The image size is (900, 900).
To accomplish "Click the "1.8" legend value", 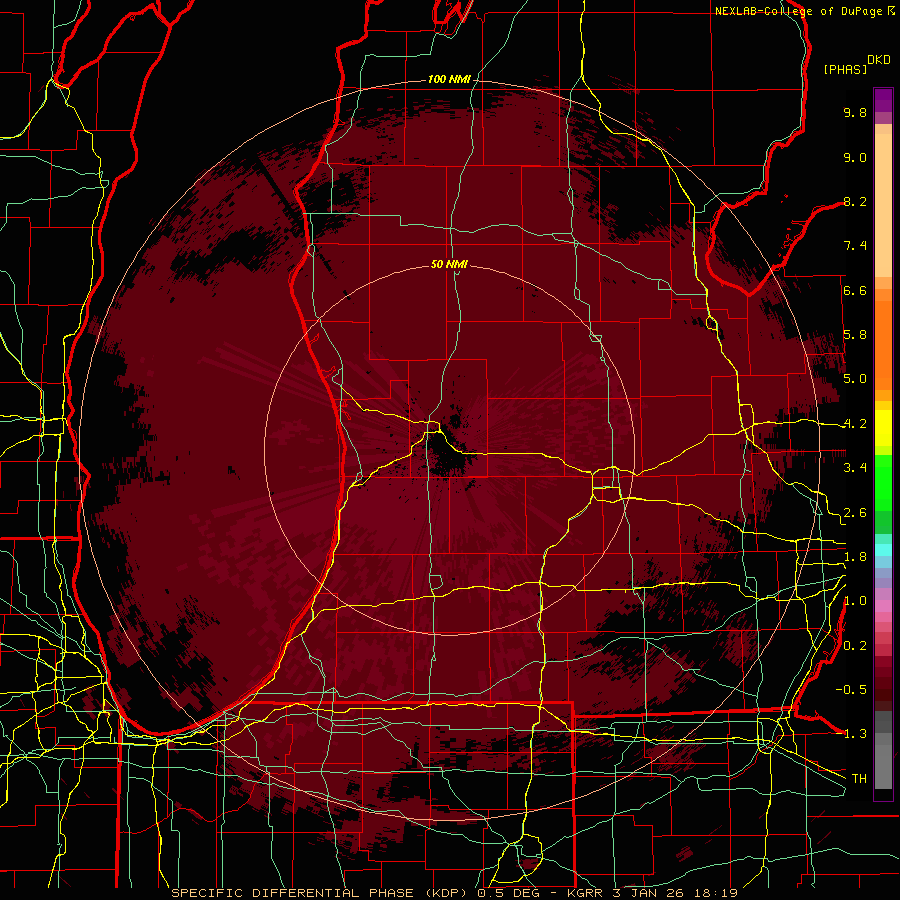I will click(x=855, y=557).
